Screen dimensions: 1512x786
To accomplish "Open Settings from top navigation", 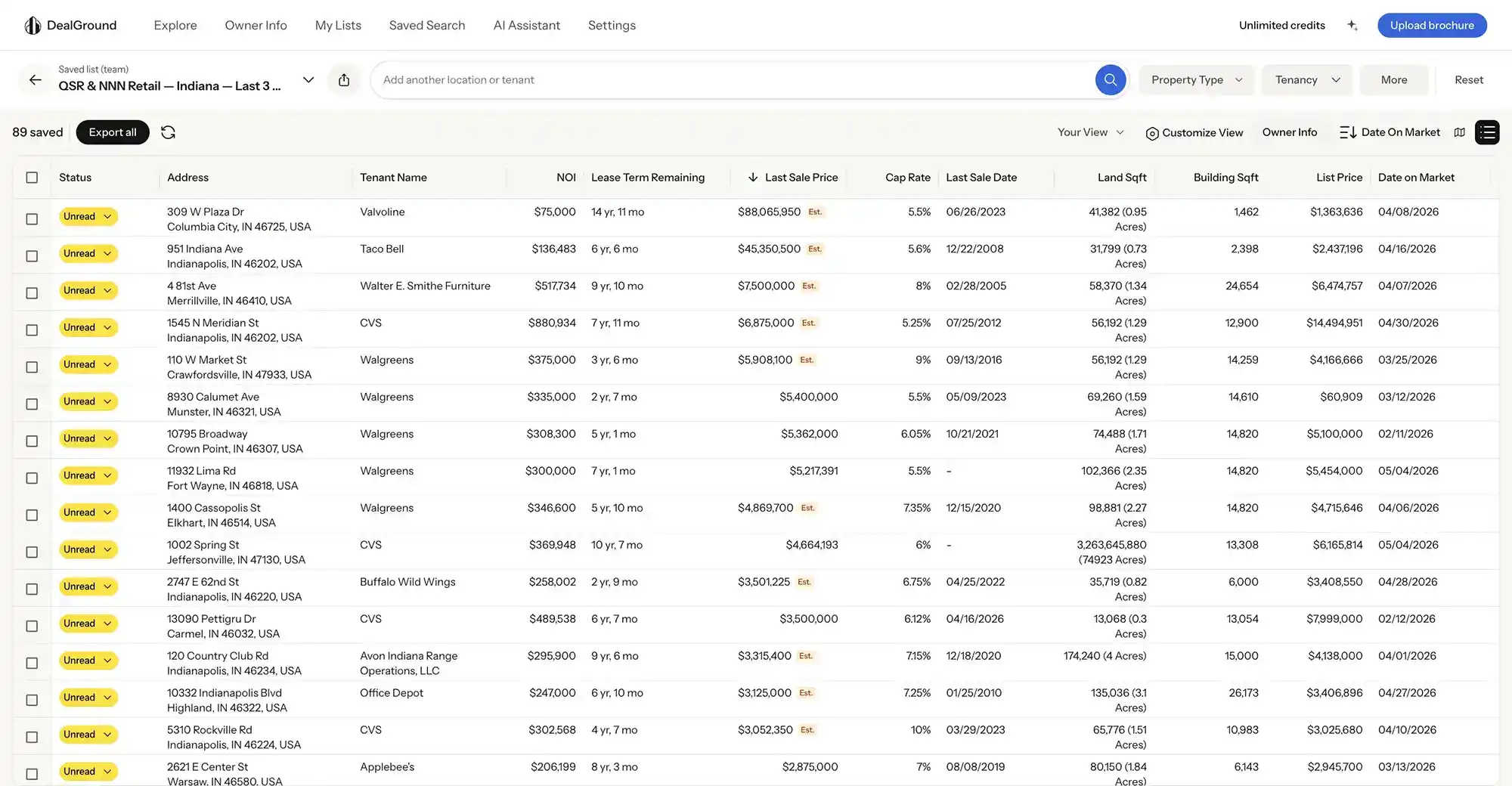I will (612, 26).
